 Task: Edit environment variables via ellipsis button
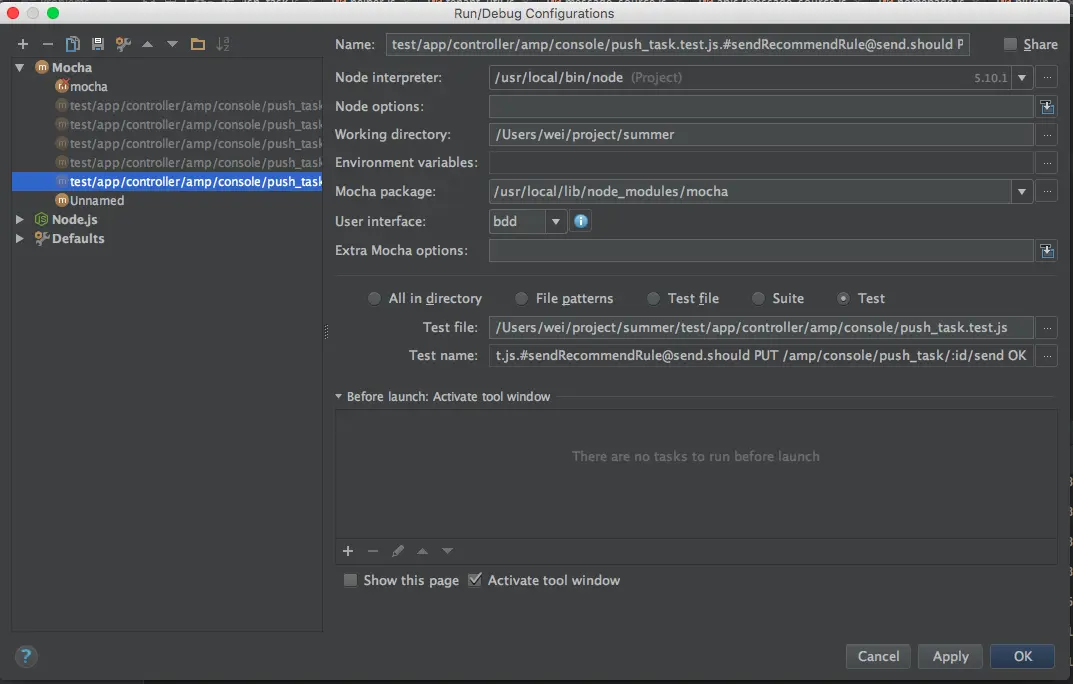point(1047,163)
